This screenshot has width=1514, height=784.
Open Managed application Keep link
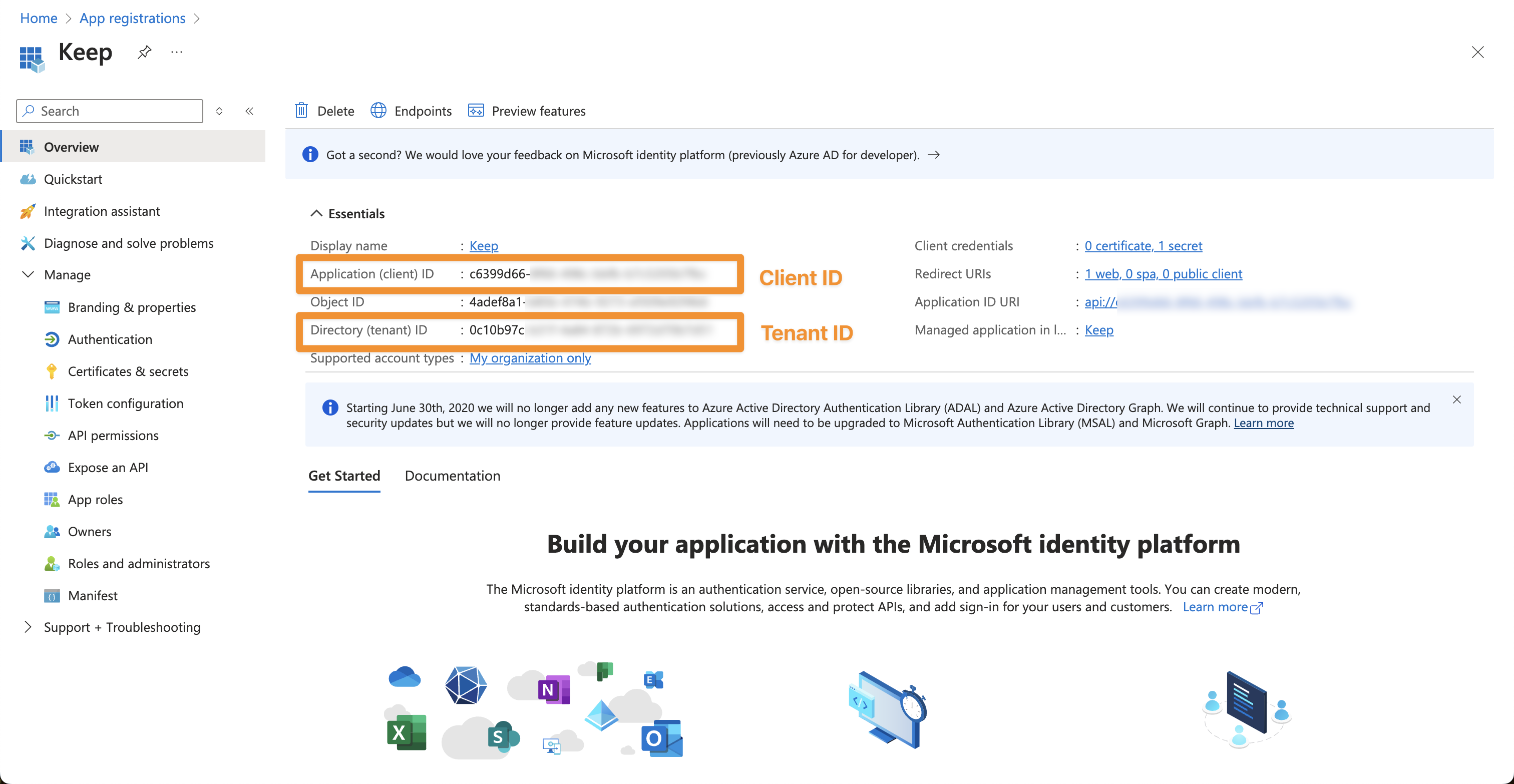pyautogui.click(x=1098, y=330)
